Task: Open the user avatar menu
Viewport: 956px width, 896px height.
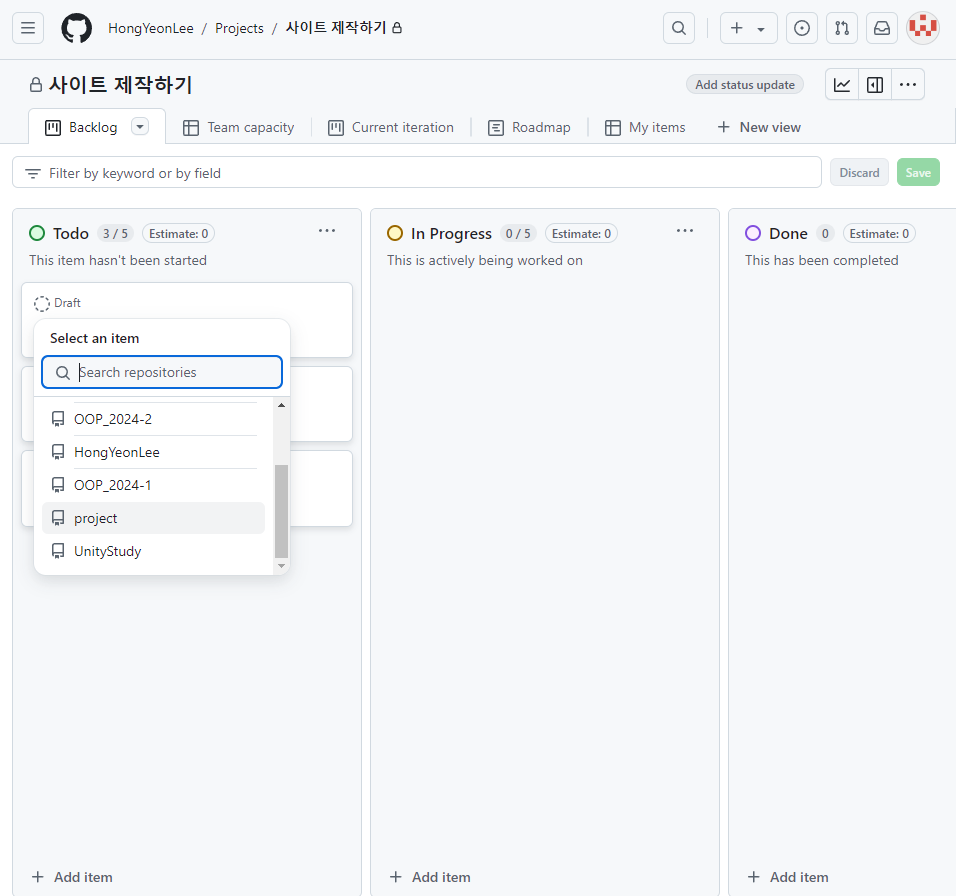Action: (x=922, y=28)
